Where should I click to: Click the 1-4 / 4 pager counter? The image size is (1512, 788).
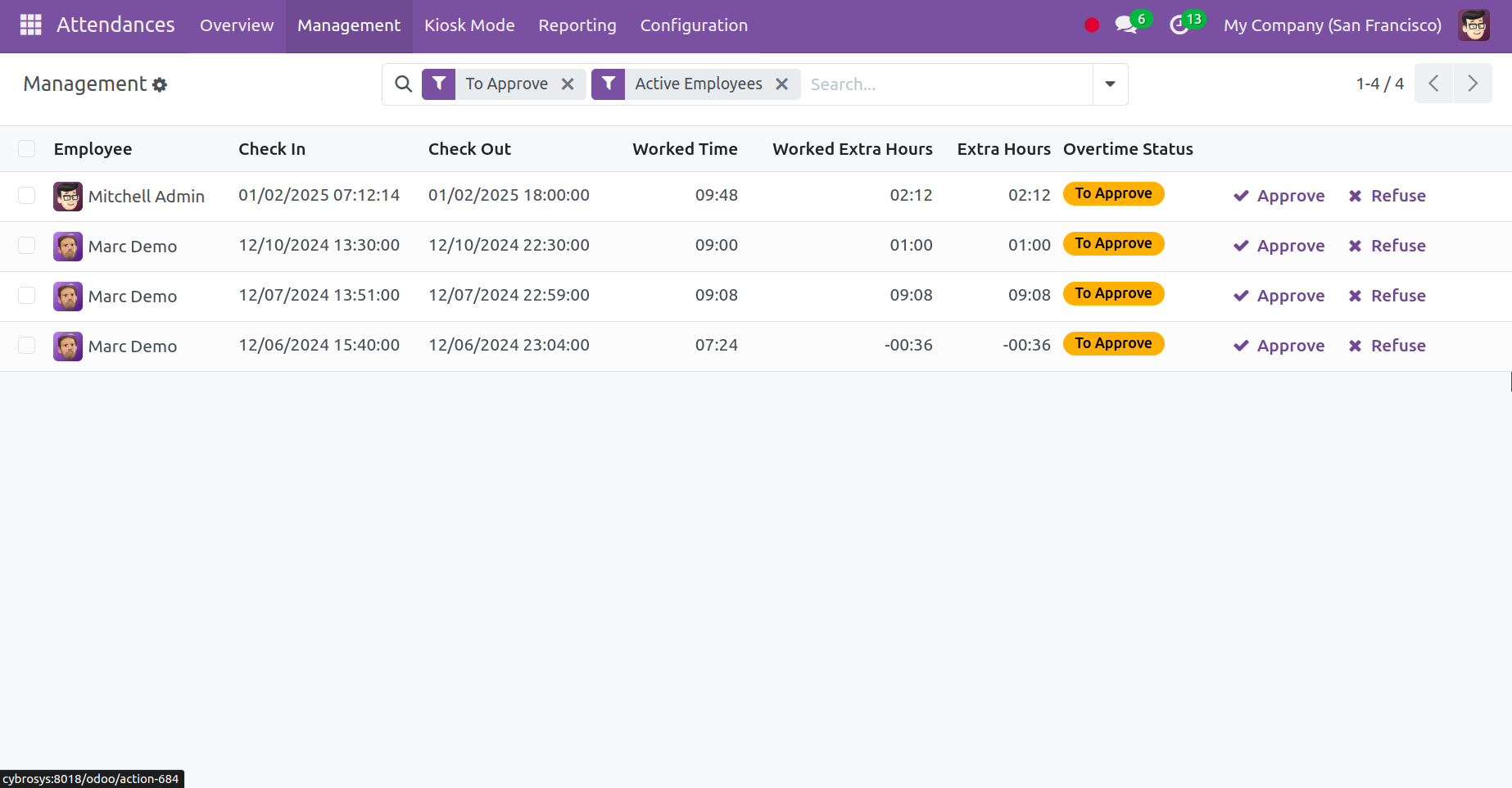(x=1379, y=84)
